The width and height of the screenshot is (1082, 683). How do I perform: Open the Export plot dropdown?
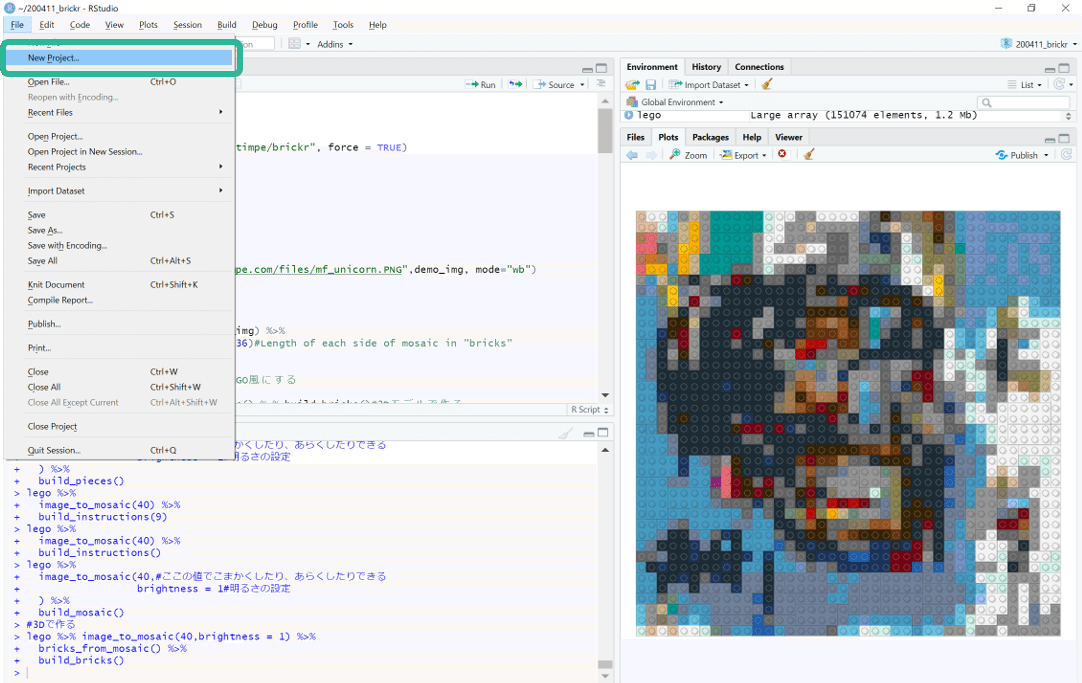pos(743,155)
